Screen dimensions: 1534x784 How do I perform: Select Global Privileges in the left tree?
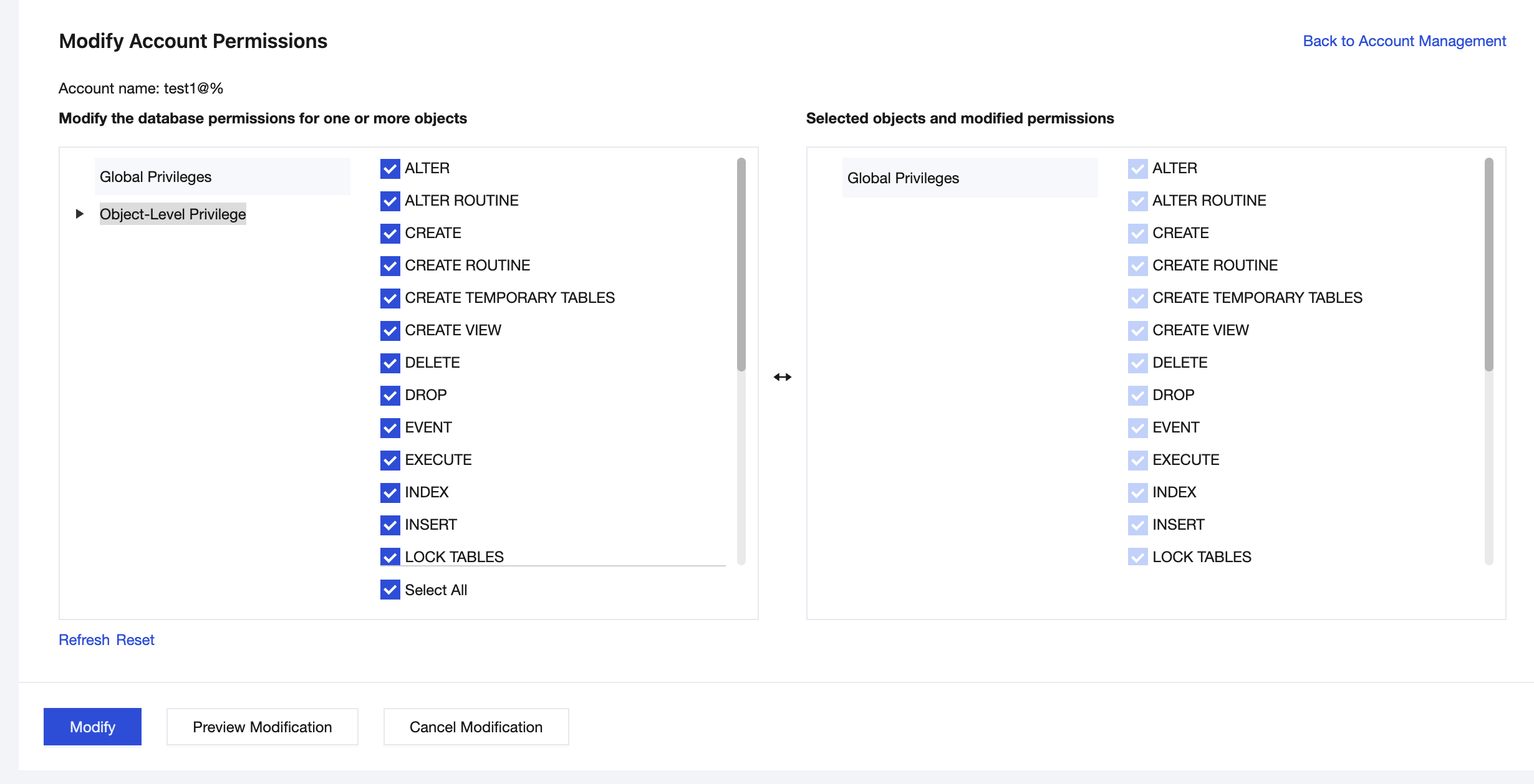[156, 177]
